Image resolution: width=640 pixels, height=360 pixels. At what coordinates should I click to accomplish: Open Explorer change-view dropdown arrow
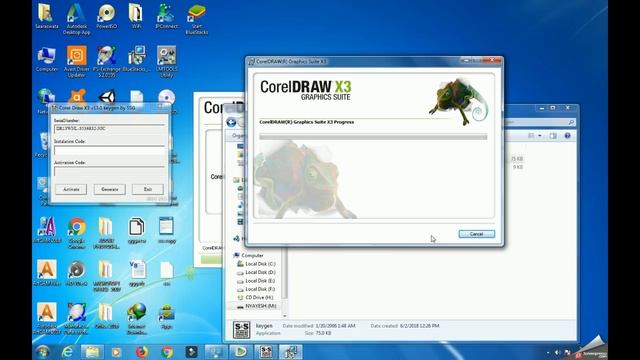pyautogui.click(x=540, y=136)
